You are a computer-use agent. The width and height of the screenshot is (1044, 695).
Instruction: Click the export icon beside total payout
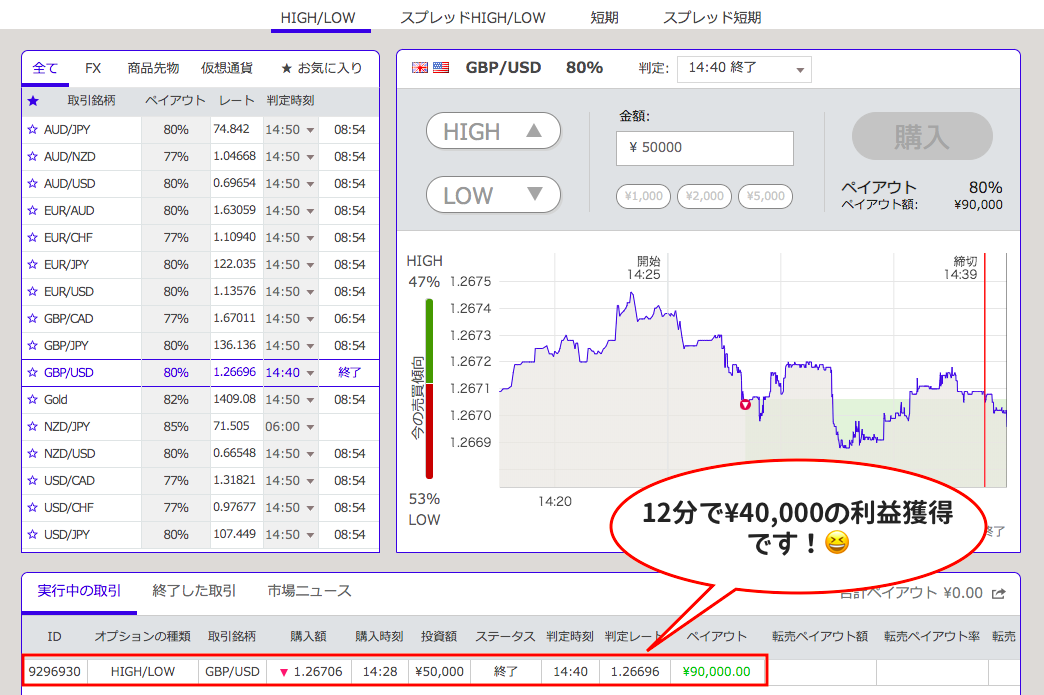998,593
